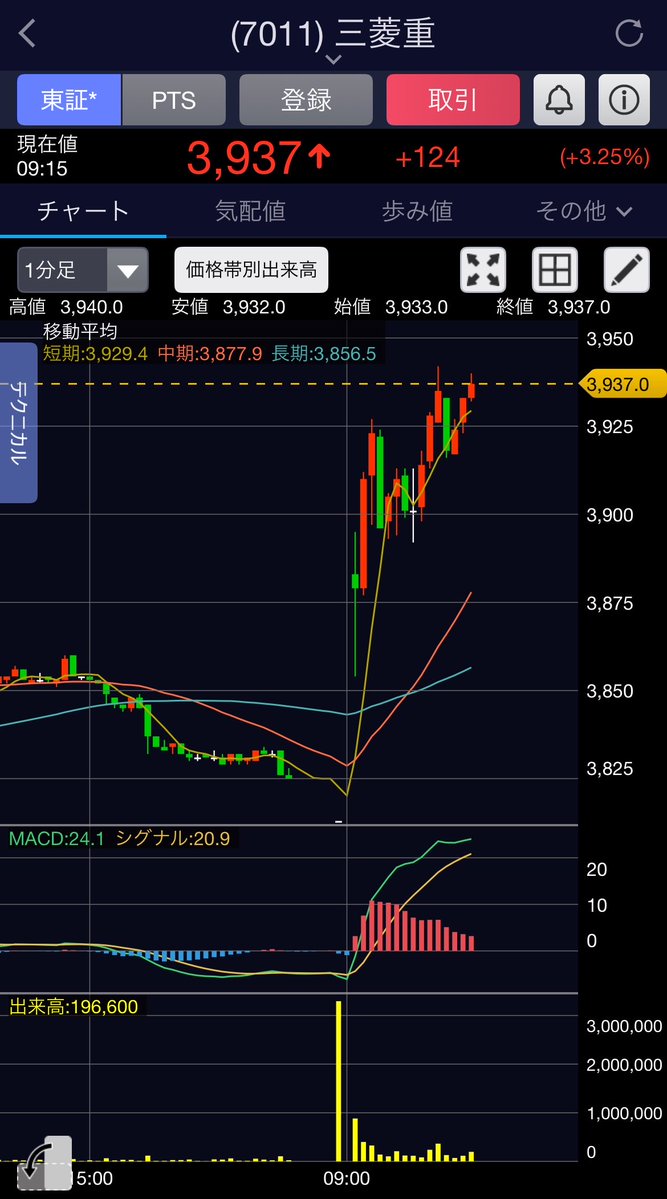Tap the MACD:24.1 label

click(57, 839)
